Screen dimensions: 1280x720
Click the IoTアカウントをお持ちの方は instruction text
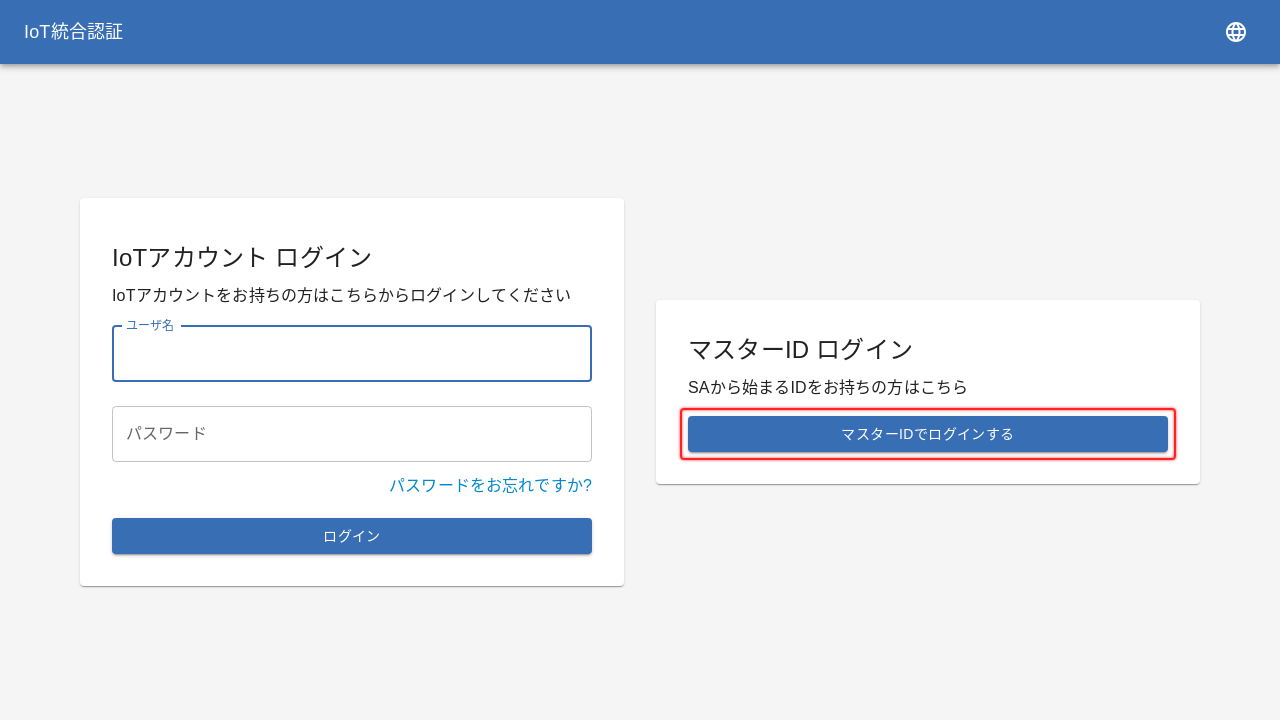pos(341,295)
